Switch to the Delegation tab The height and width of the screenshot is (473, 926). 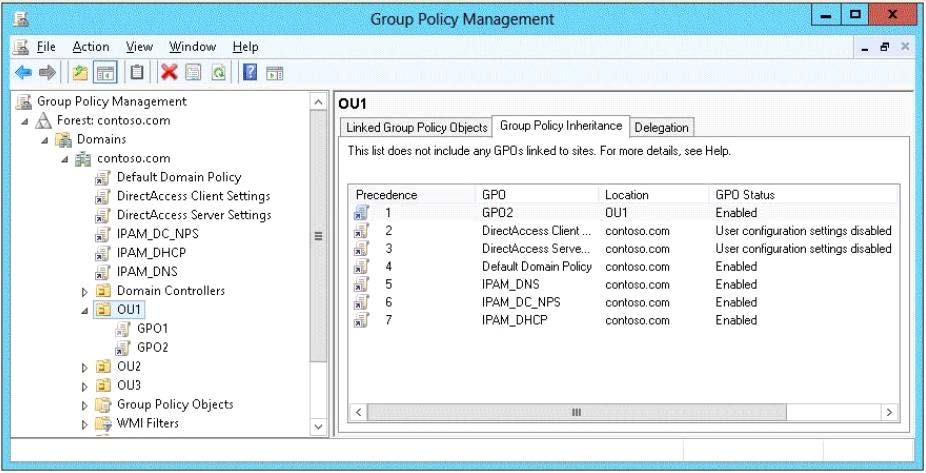661,127
